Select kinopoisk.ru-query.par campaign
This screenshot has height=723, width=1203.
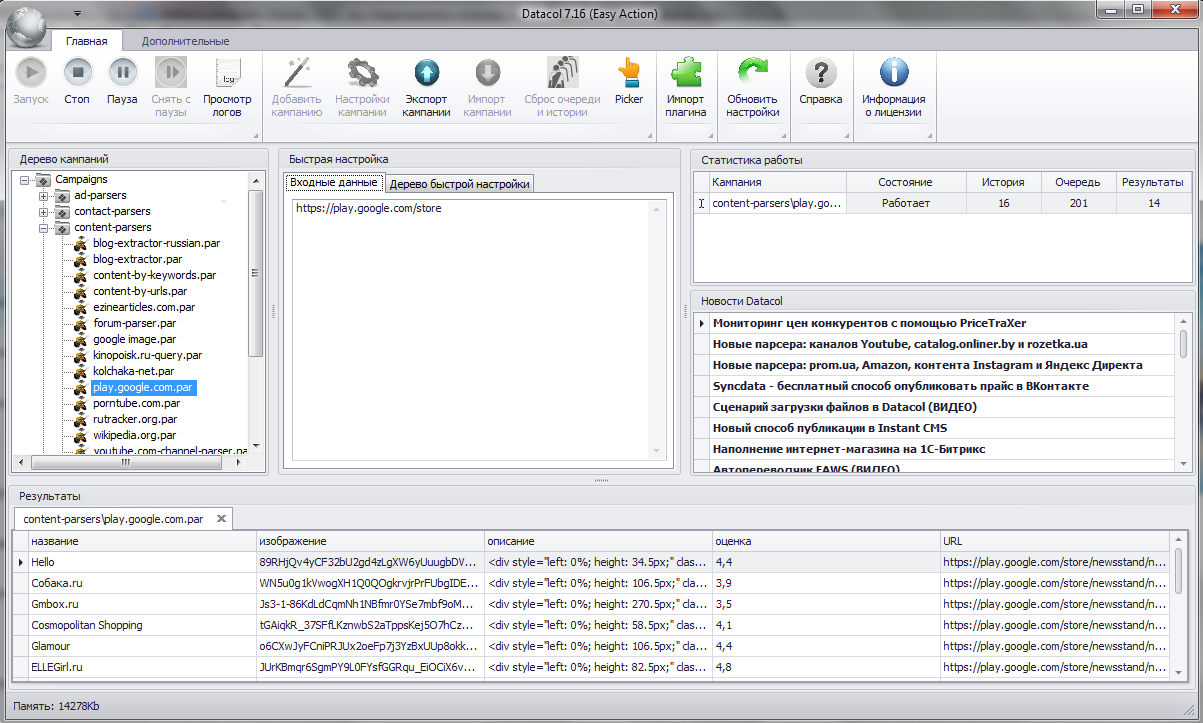point(148,355)
